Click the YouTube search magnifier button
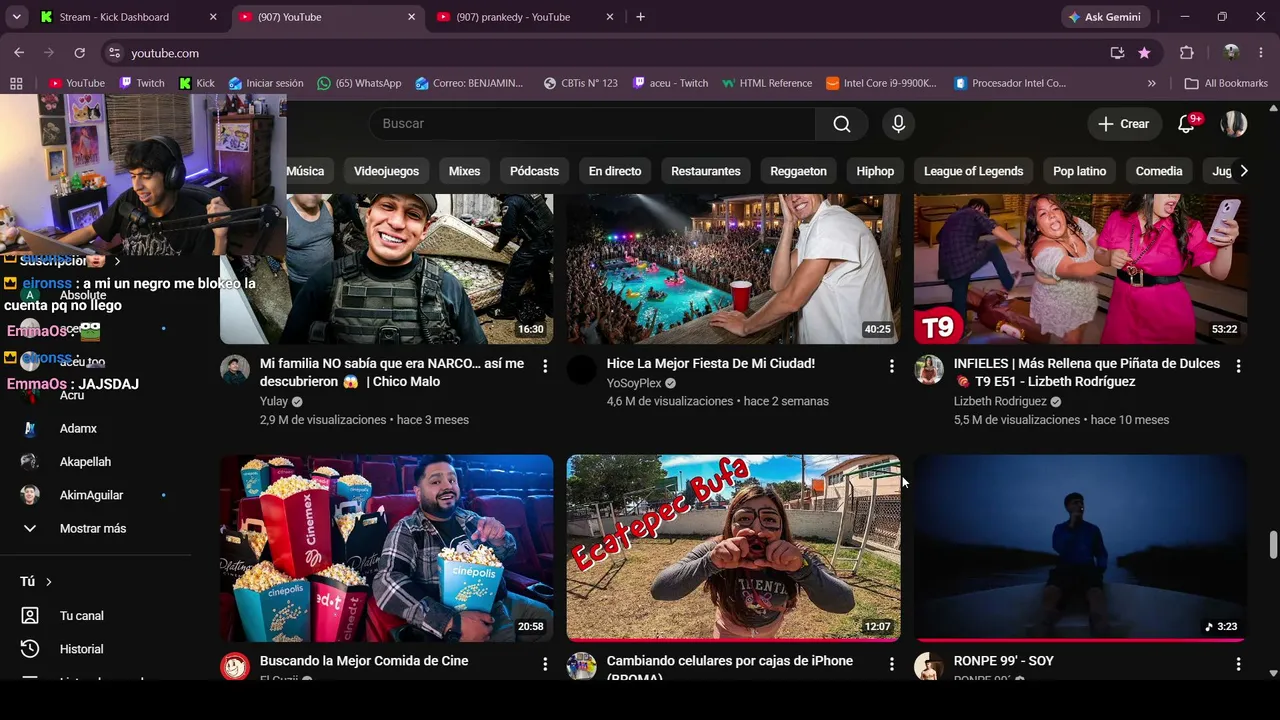The height and width of the screenshot is (720, 1280). click(842, 124)
